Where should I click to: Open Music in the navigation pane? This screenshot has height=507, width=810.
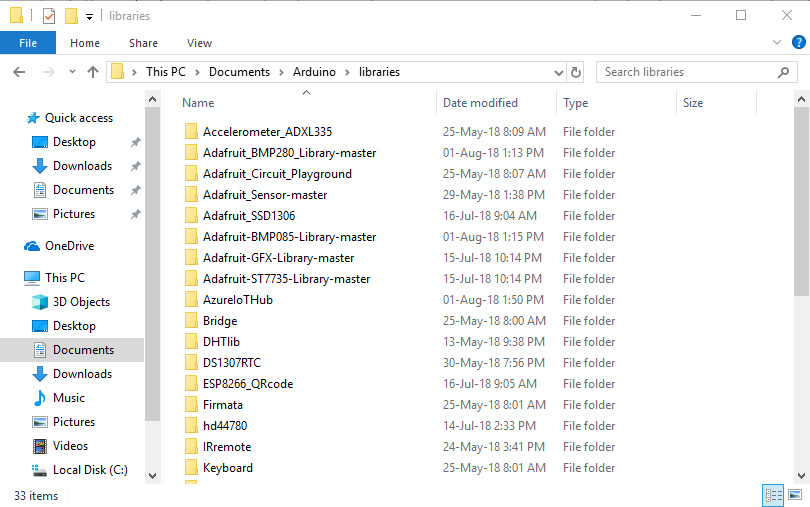(69, 398)
